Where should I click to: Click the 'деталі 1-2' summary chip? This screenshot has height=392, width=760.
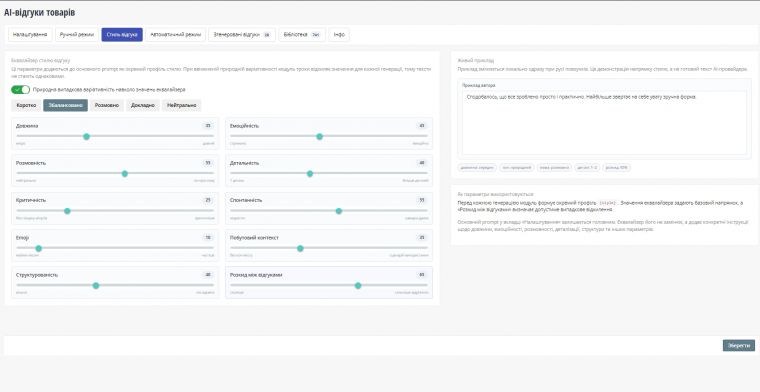[x=586, y=168]
